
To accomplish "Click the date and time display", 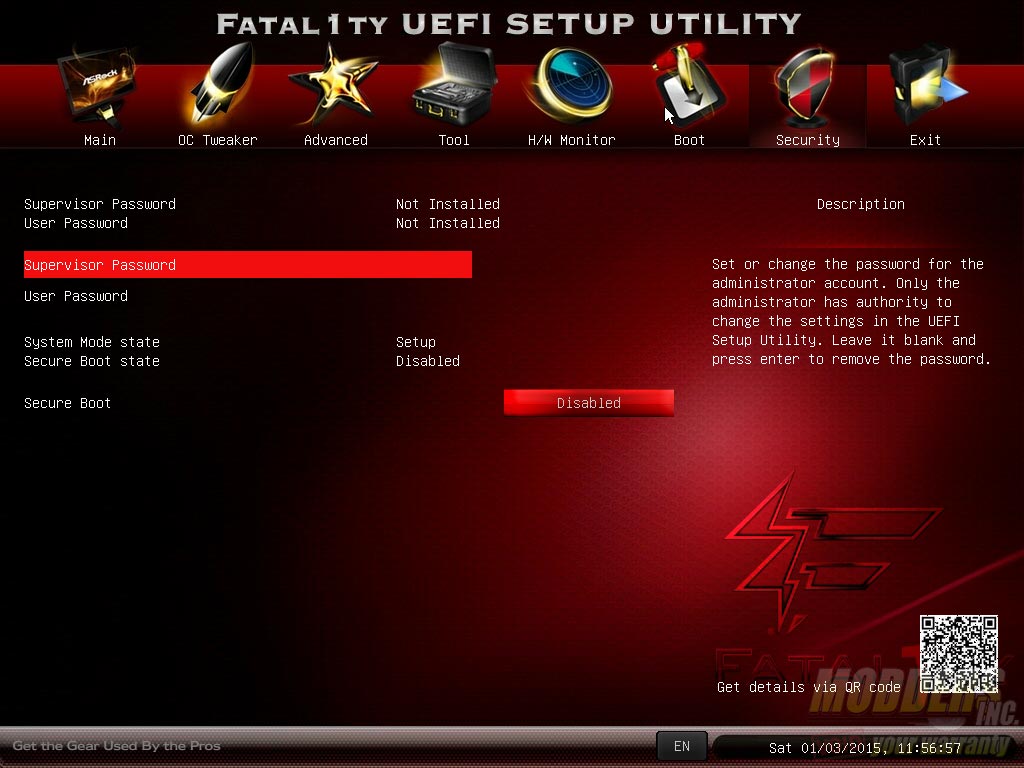I will pos(865,748).
